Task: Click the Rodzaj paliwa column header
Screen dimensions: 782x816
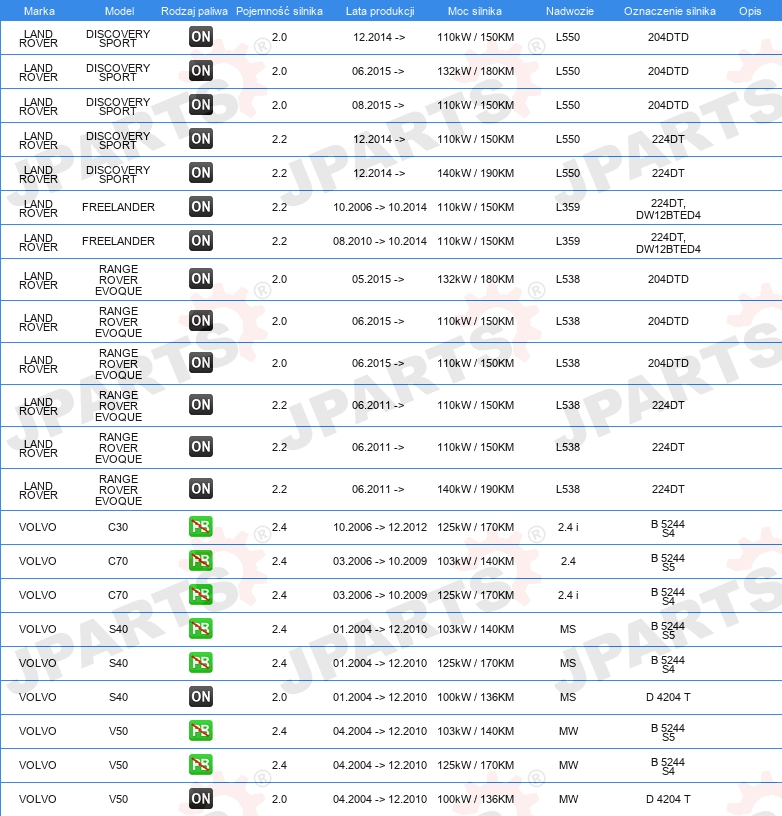Action: (x=194, y=11)
